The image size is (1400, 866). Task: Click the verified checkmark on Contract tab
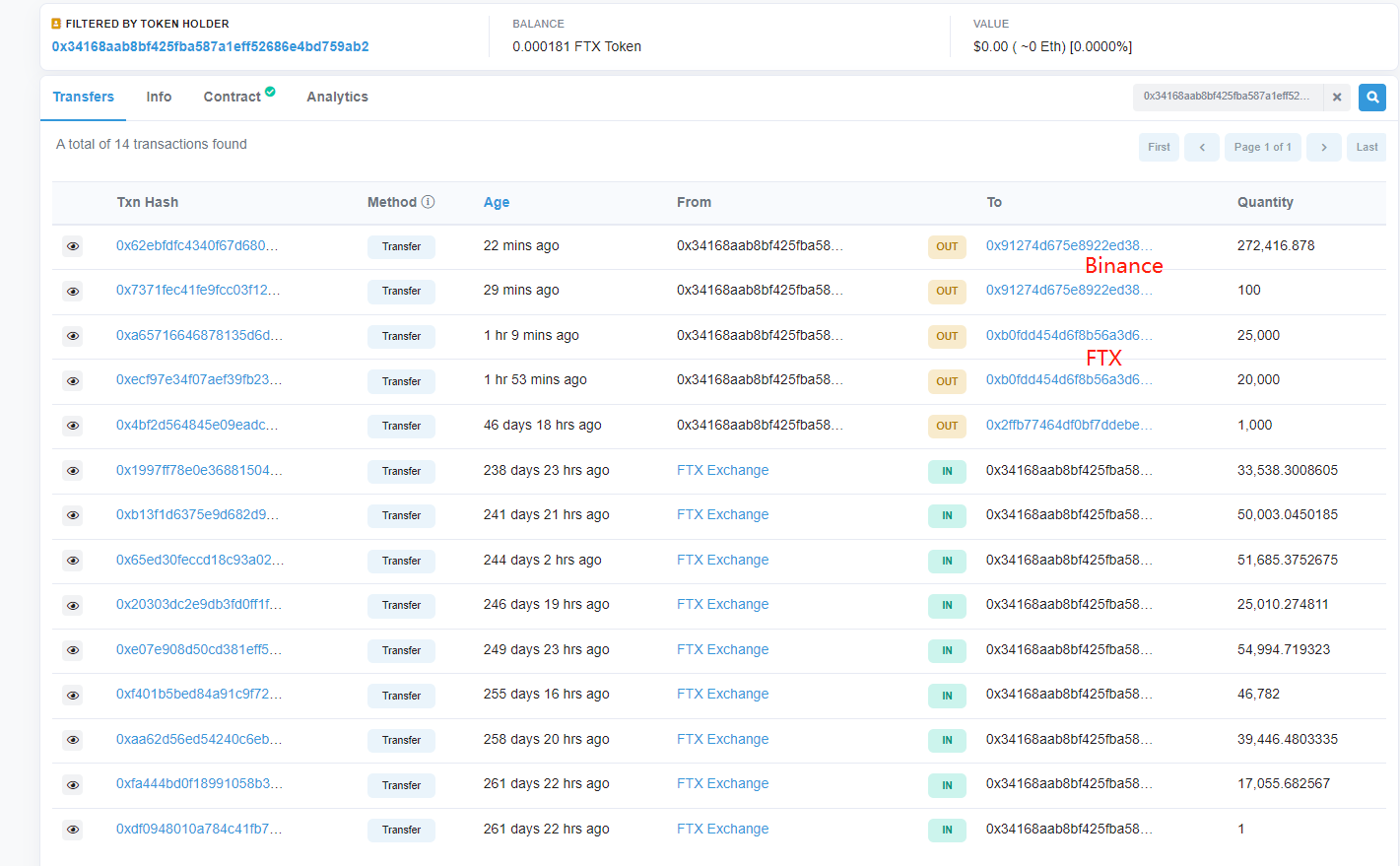[x=269, y=90]
